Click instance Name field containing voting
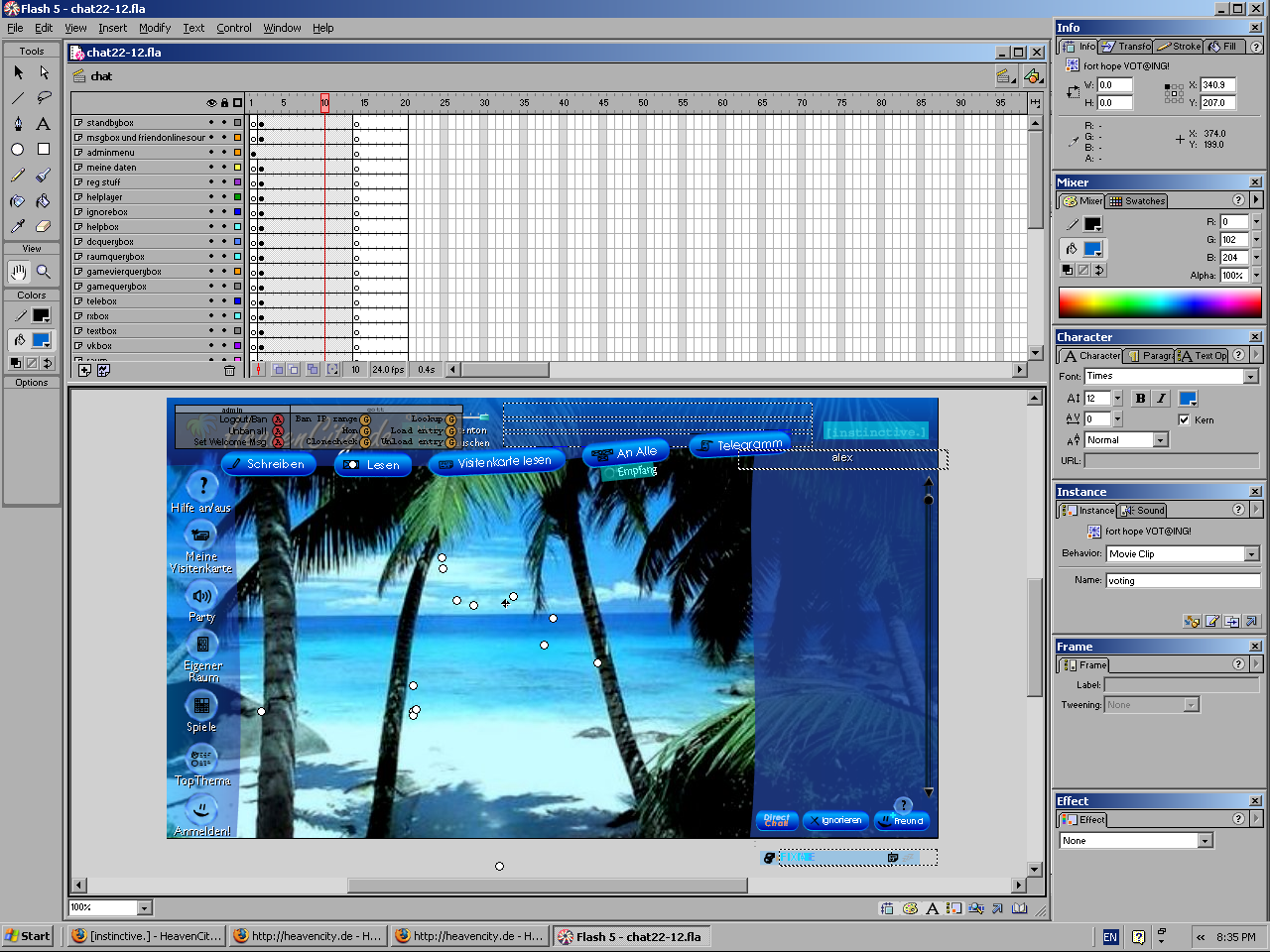The width and height of the screenshot is (1270, 952). tap(1182, 581)
